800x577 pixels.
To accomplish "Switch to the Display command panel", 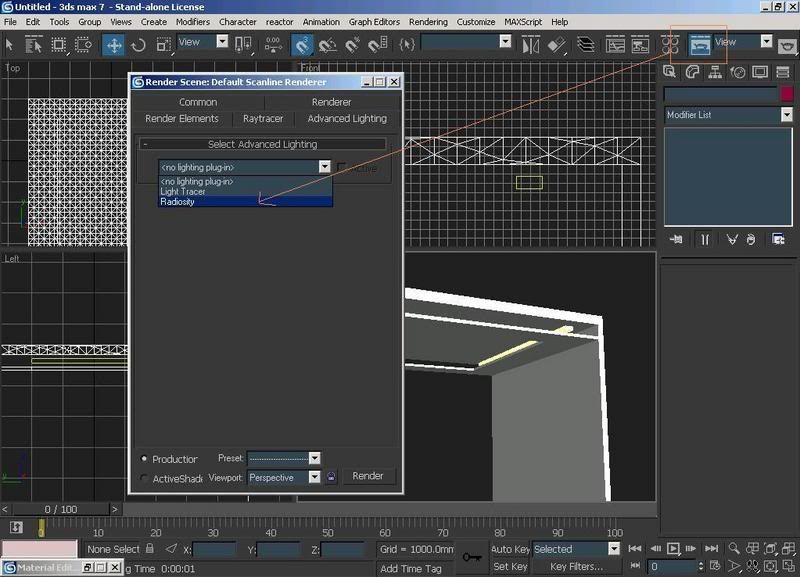I will click(x=760, y=71).
